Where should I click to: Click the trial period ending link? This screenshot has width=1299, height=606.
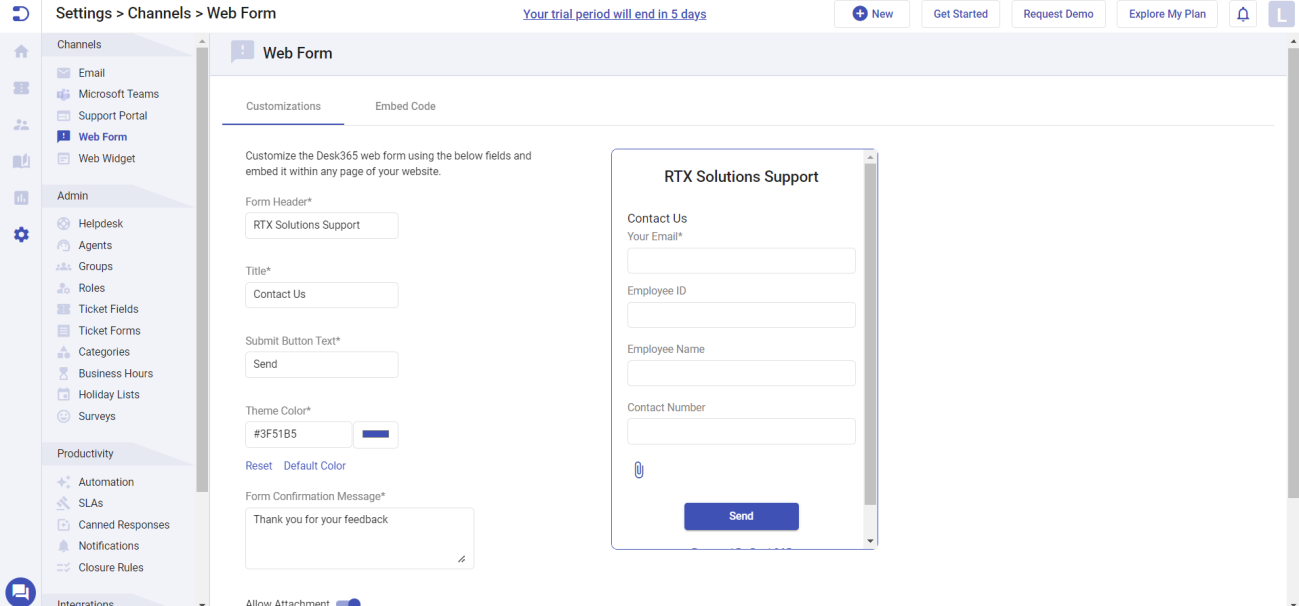coord(614,14)
